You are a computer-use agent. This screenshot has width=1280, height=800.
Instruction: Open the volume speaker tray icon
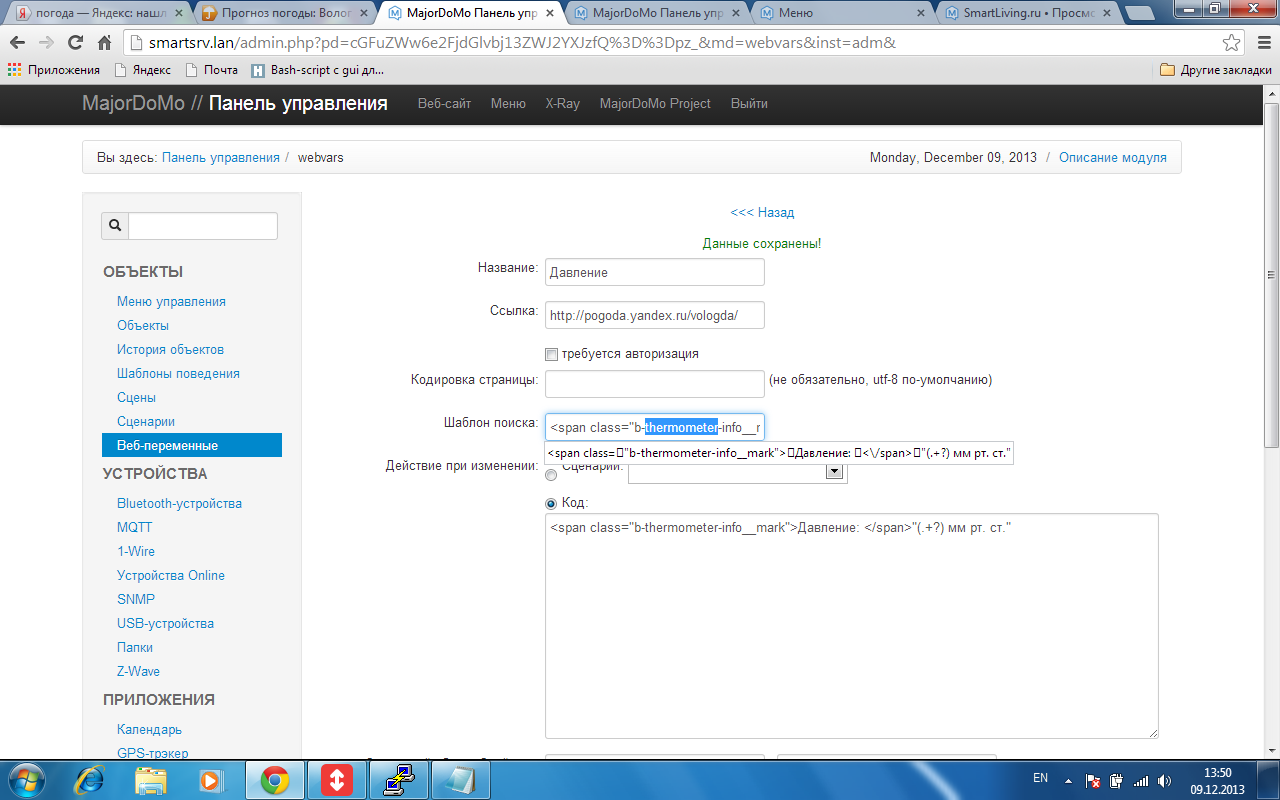1163,780
